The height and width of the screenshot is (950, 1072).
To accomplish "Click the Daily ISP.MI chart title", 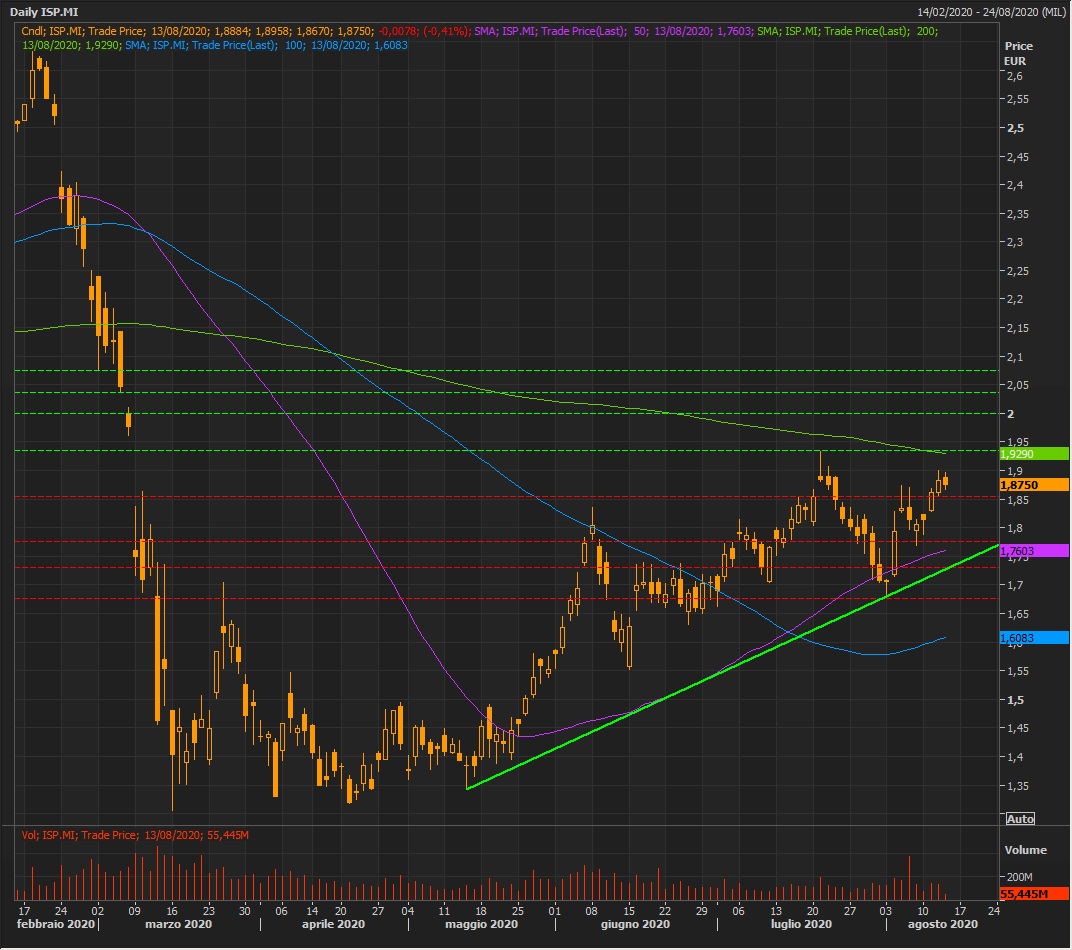I will [x=44, y=12].
